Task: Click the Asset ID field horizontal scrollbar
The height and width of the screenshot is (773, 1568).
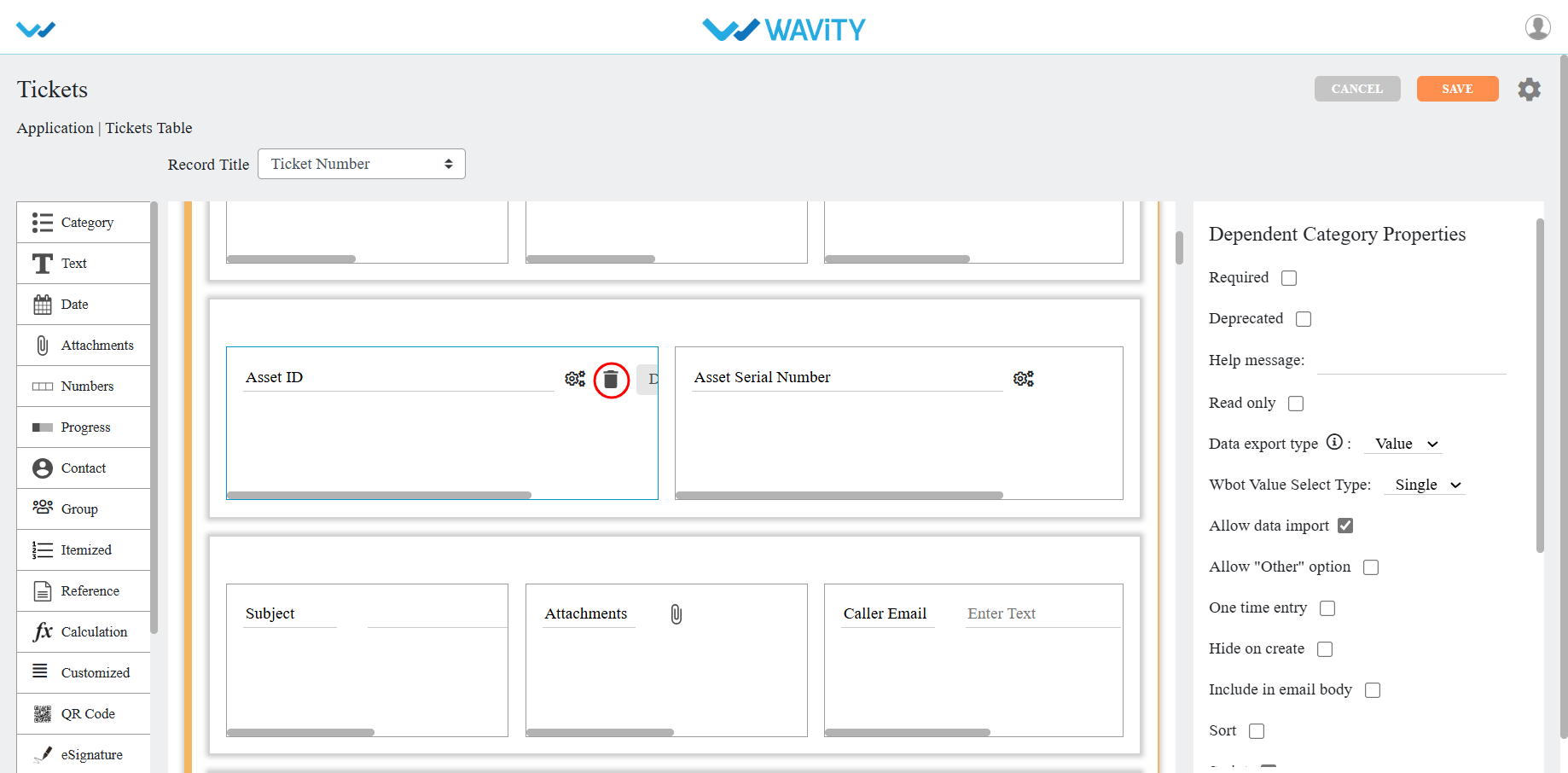Action: [x=379, y=495]
